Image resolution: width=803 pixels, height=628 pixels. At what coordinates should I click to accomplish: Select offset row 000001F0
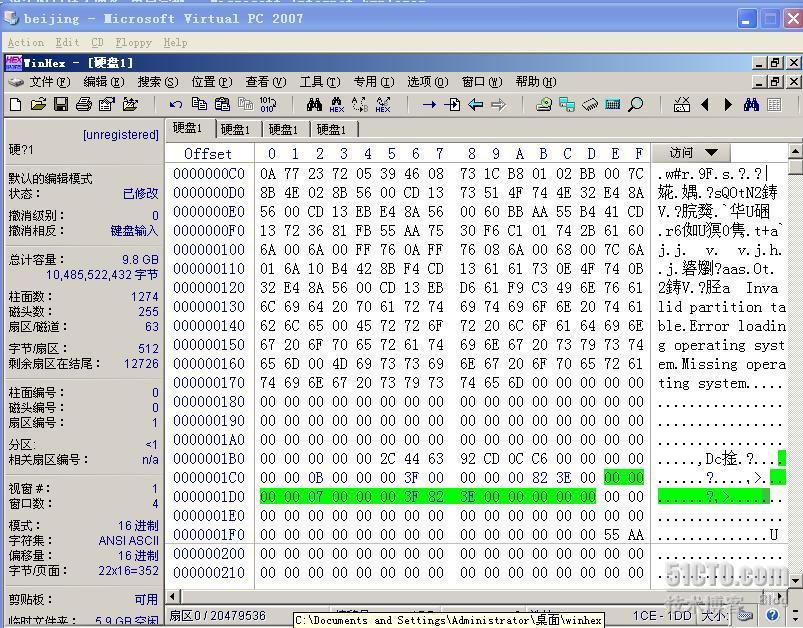(x=209, y=534)
